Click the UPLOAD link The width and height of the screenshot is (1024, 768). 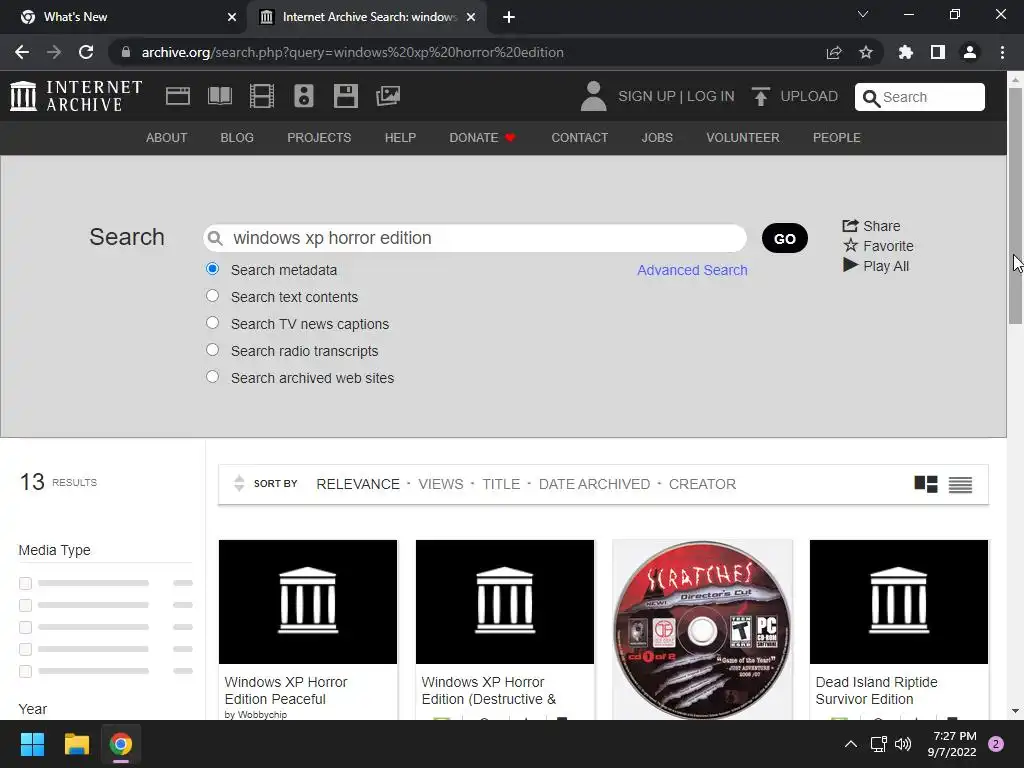click(809, 96)
